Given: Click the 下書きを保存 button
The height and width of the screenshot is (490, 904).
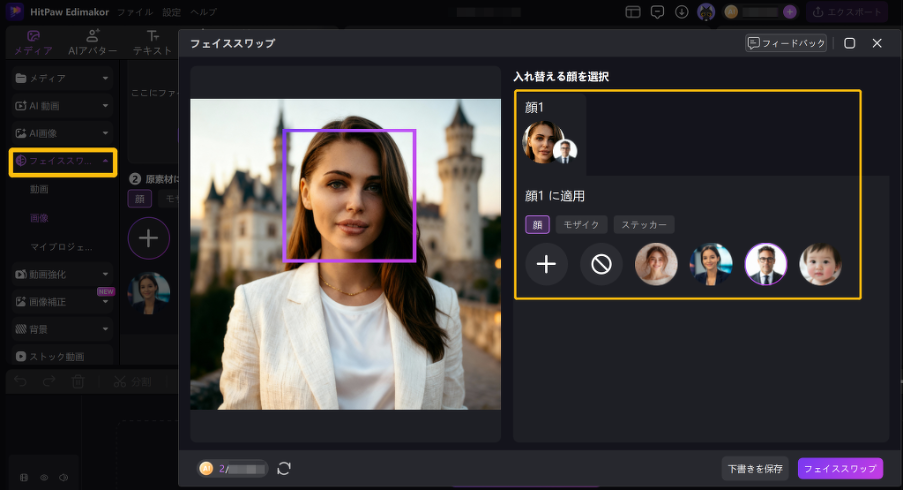Looking at the screenshot, I should [x=756, y=468].
